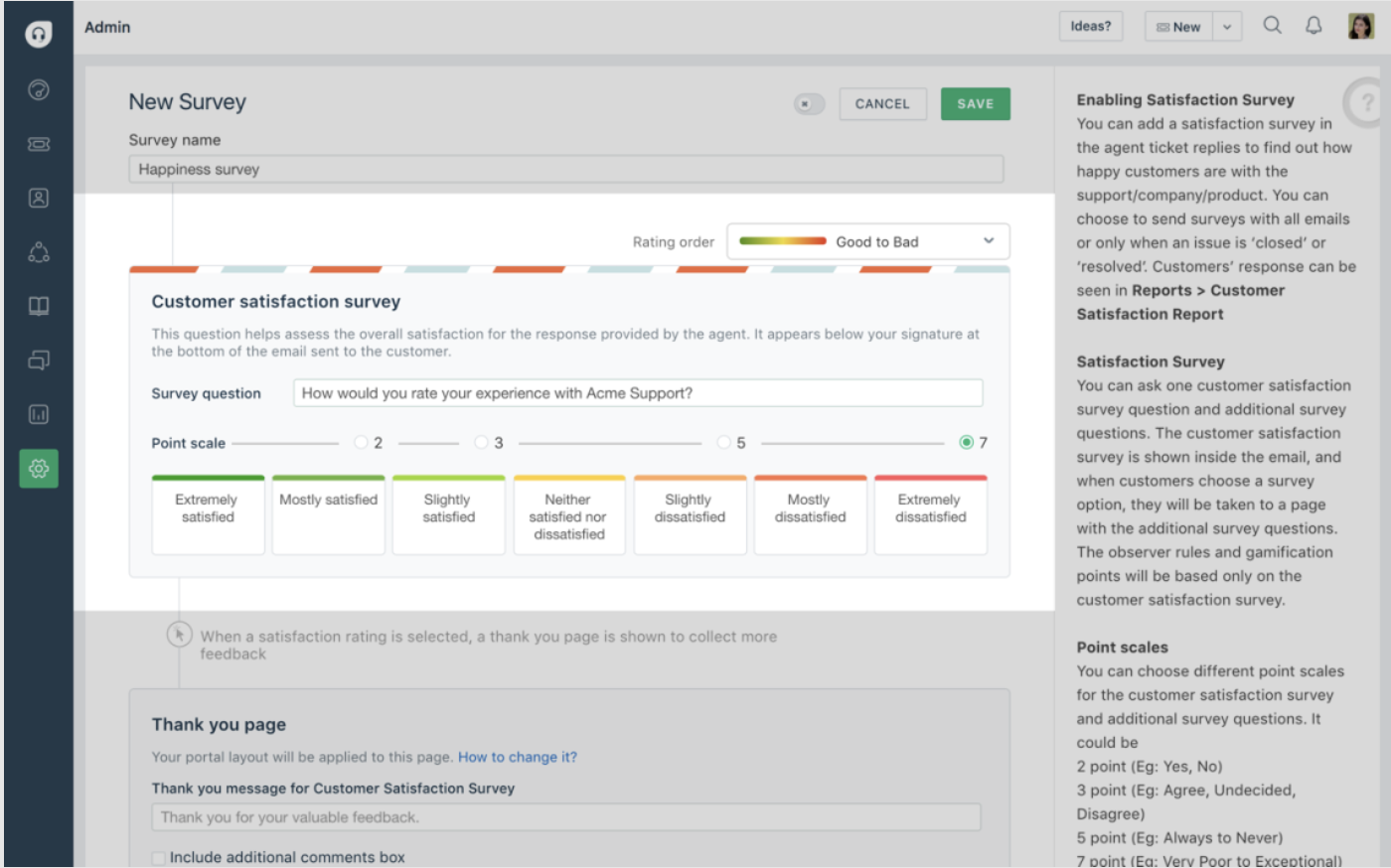Edit the Mostly satisfied label box

pos(329,514)
